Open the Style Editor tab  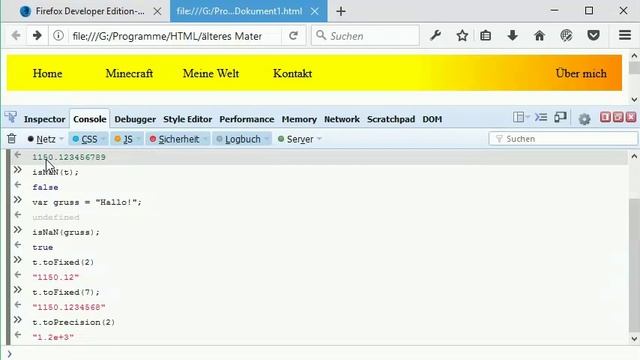[x=187, y=119]
